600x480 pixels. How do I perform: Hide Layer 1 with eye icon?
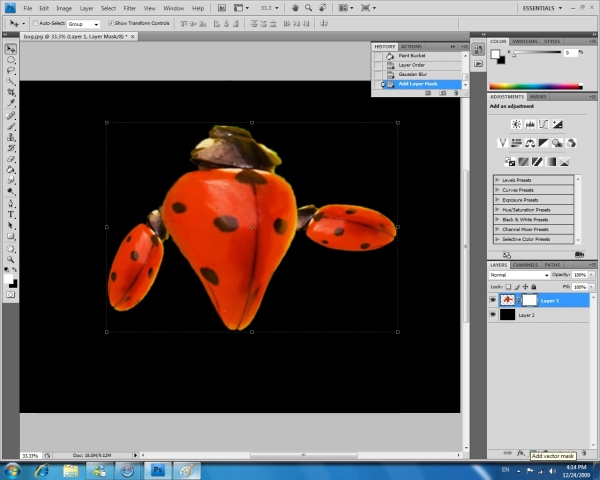click(x=493, y=300)
